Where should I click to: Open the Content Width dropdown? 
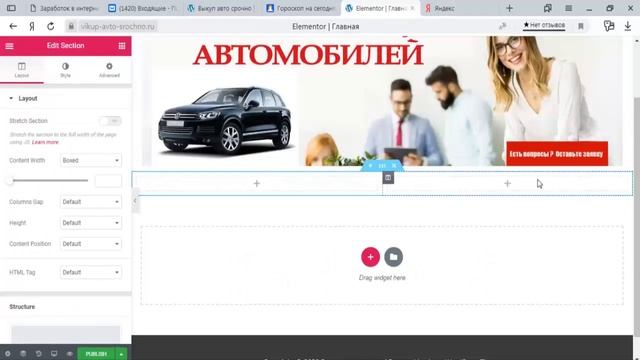[91, 160]
